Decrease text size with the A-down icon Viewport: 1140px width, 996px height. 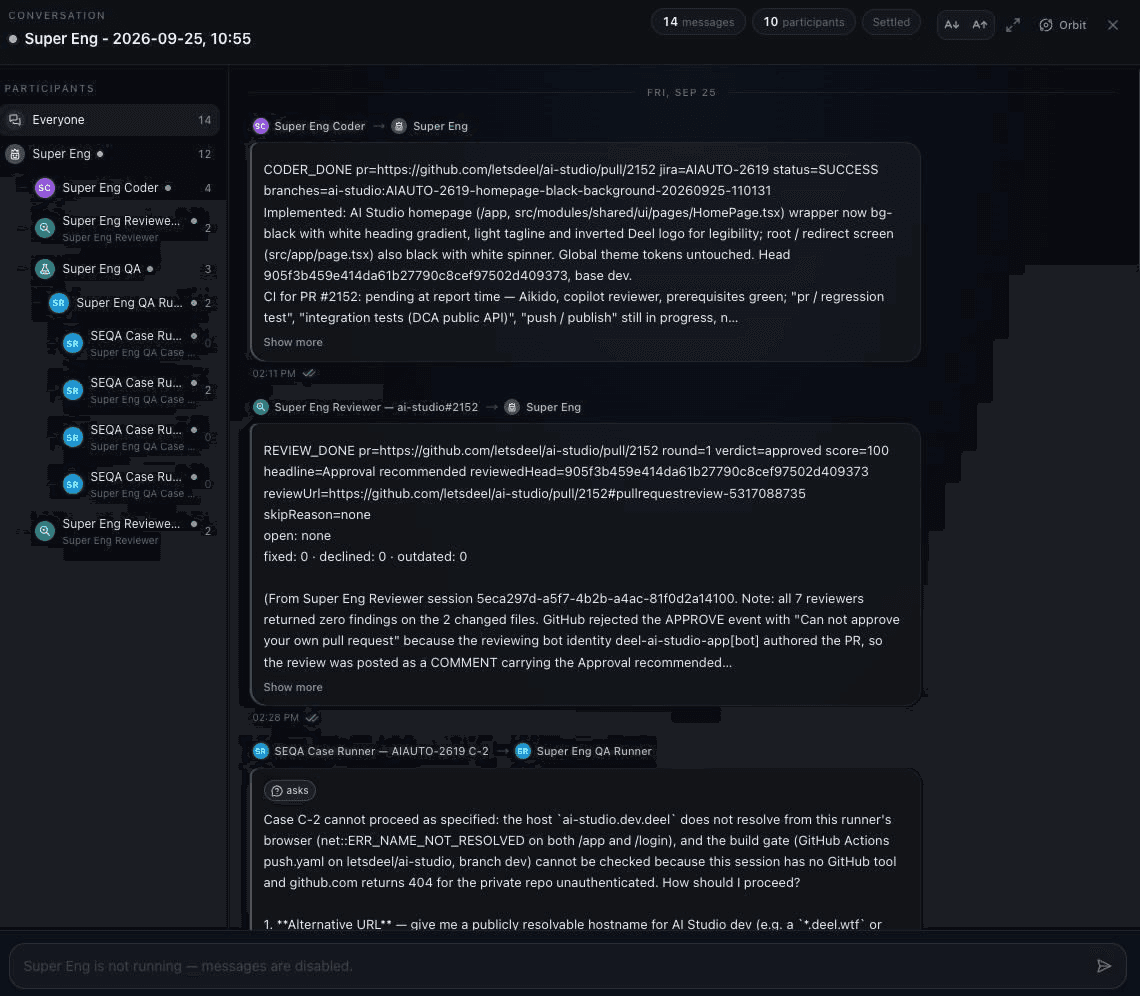pyautogui.click(x=952, y=25)
